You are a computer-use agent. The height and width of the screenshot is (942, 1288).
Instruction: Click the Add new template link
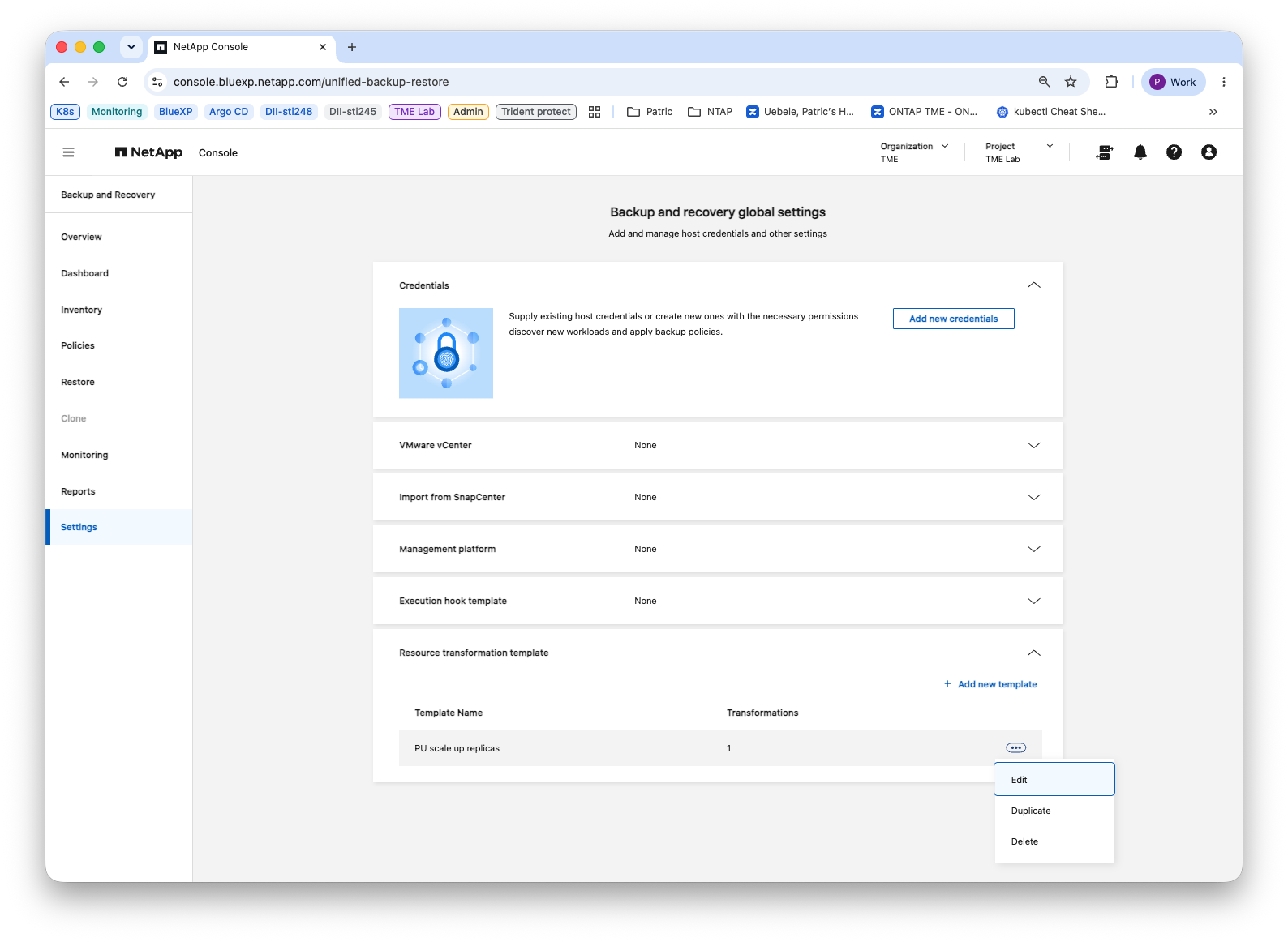[x=990, y=684]
